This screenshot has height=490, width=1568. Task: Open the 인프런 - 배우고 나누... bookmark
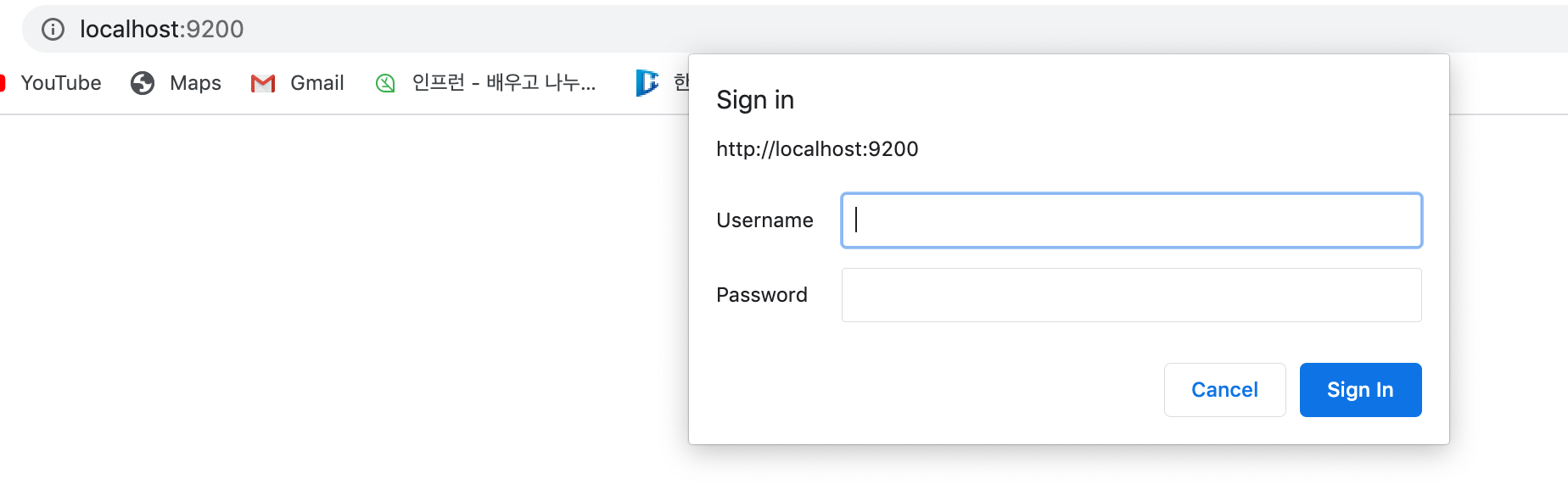(504, 82)
